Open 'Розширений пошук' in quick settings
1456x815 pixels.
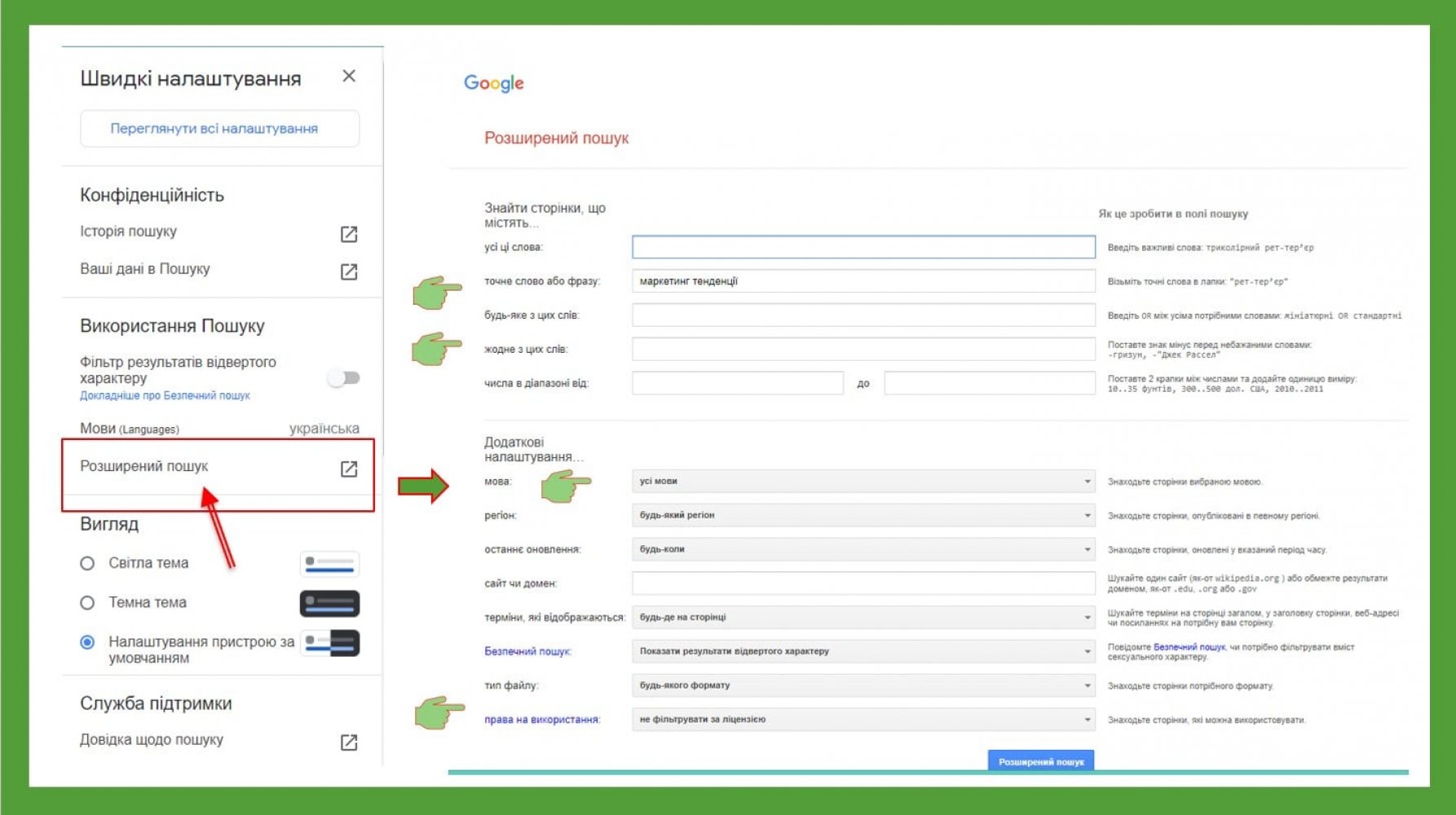click(144, 466)
